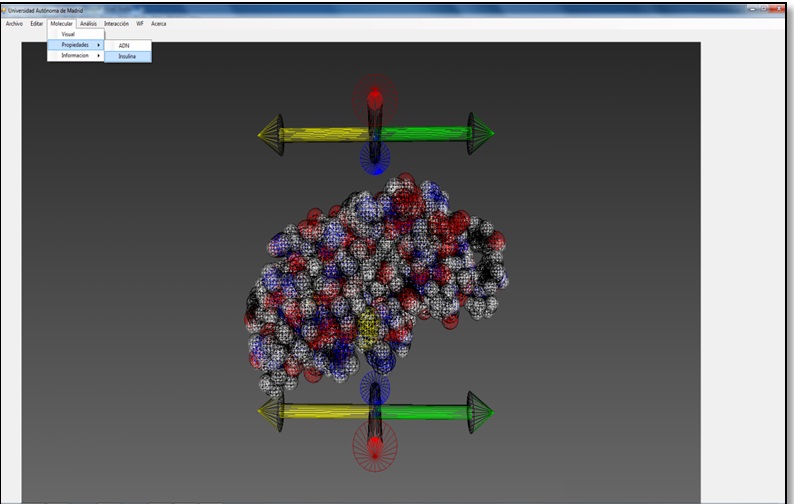Click the upper gizmo's yellow left arrow
This screenshot has width=794, height=504.
(314, 135)
